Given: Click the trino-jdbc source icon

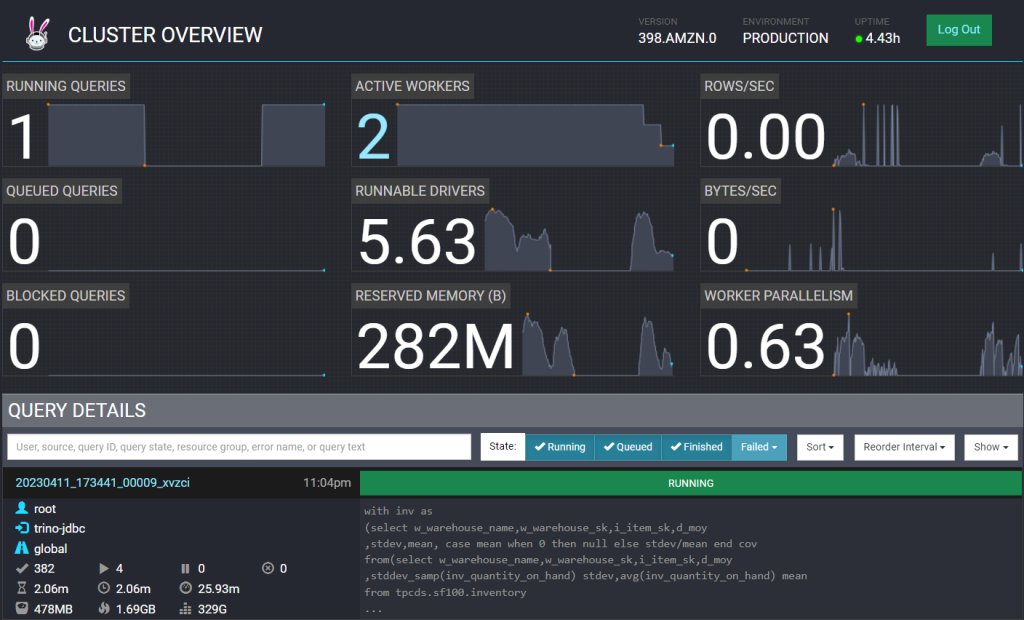Looking at the screenshot, I should (22, 529).
